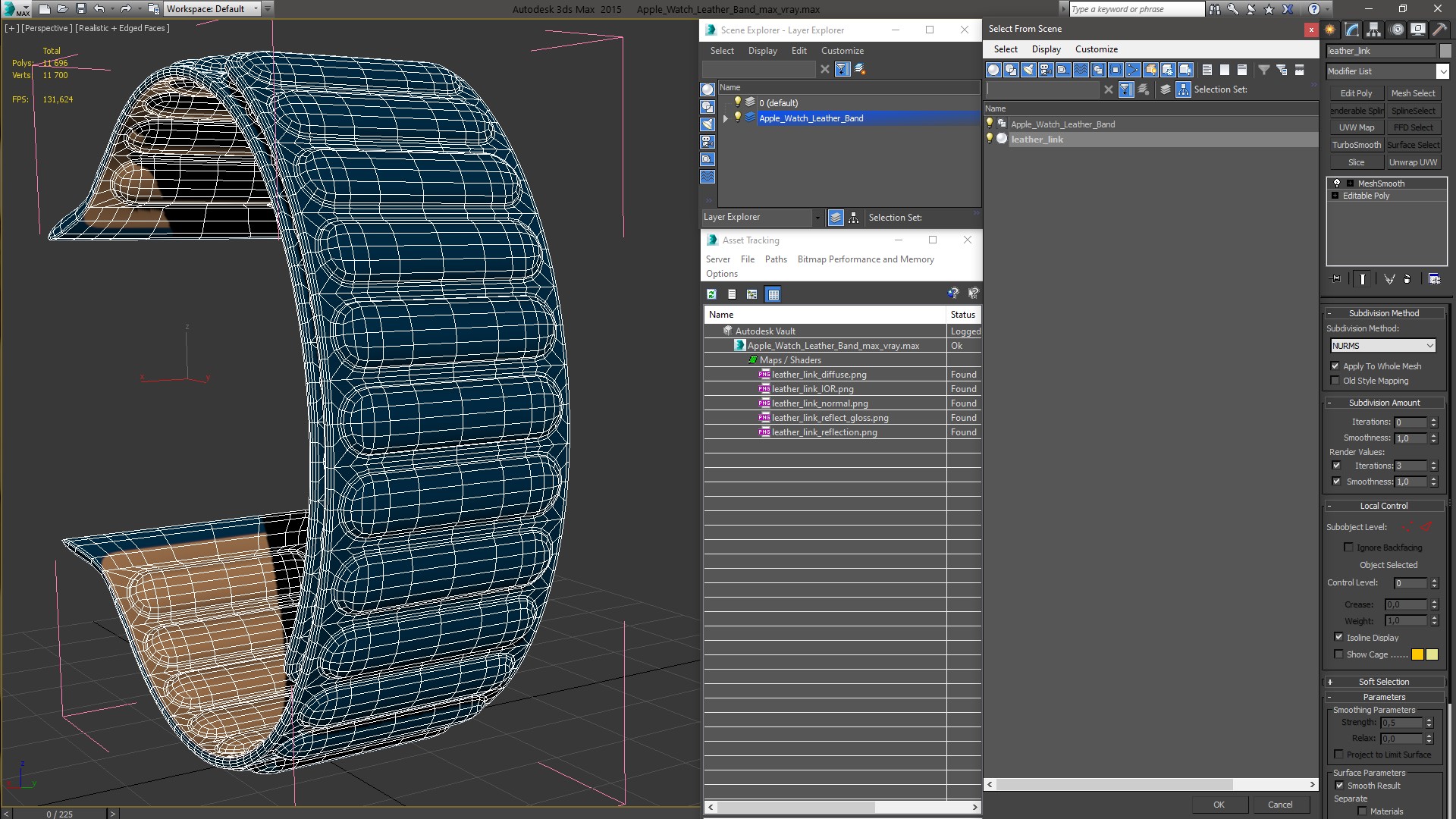Expand the MeshSmooth modifier plus sign

pyautogui.click(x=1350, y=184)
